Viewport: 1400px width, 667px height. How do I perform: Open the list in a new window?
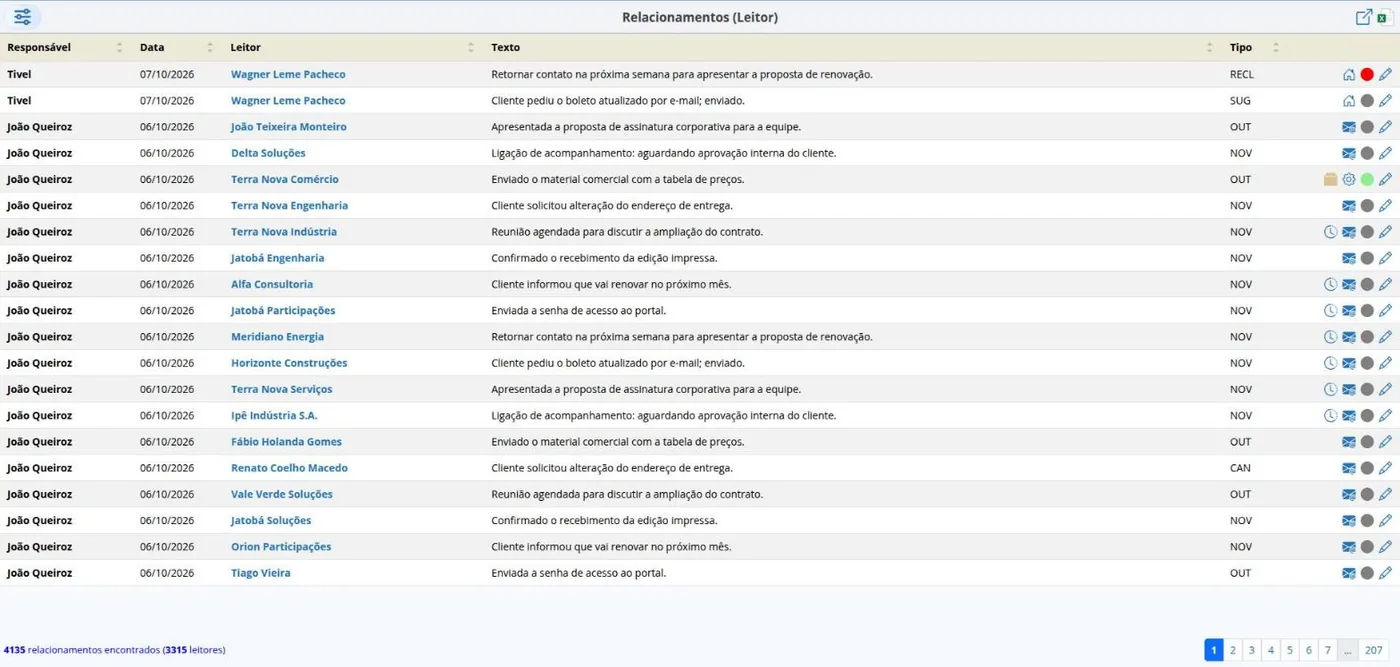click(1364, 17)
